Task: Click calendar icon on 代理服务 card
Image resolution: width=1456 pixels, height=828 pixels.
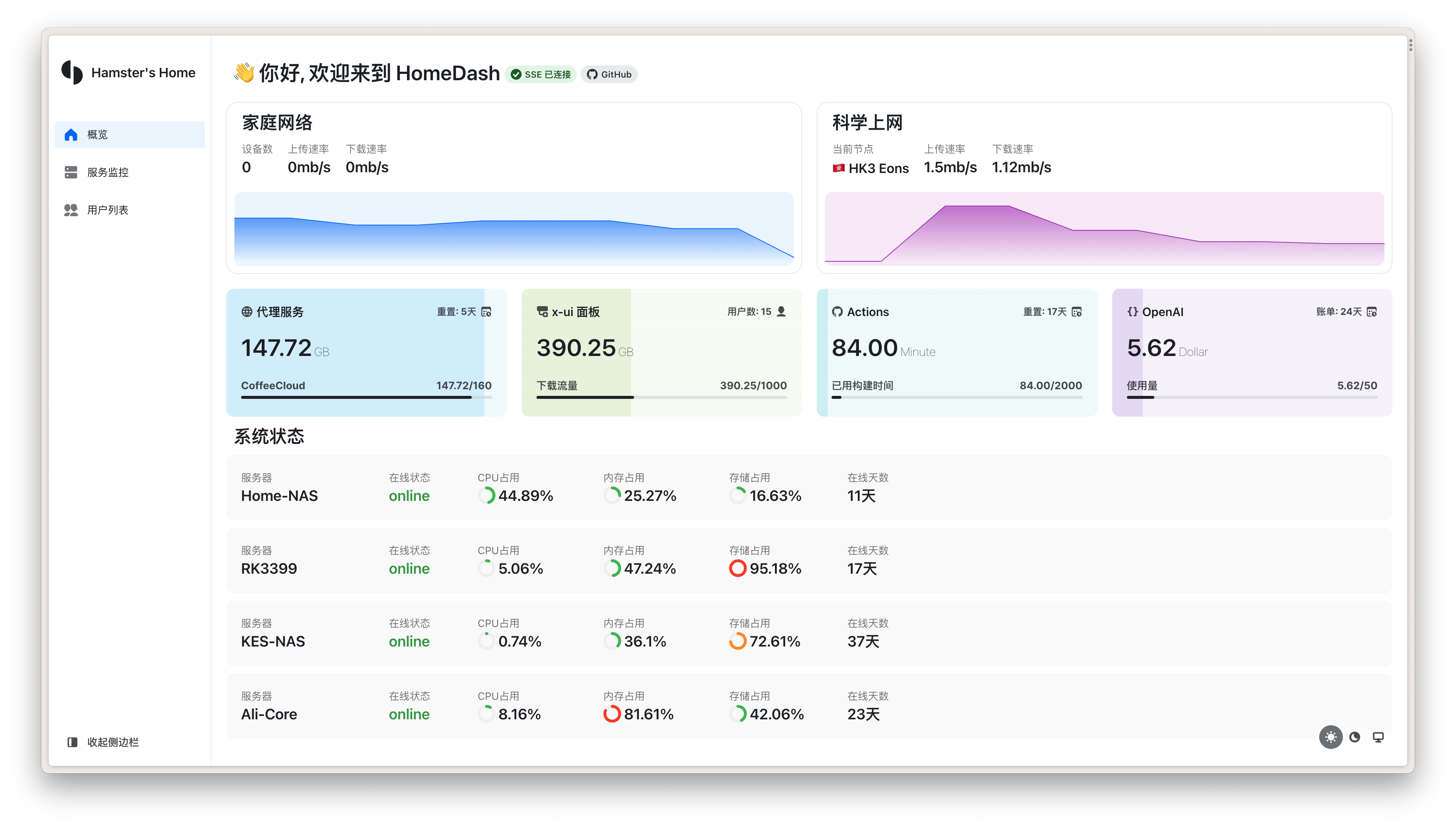Action: [x=486, y=312]
